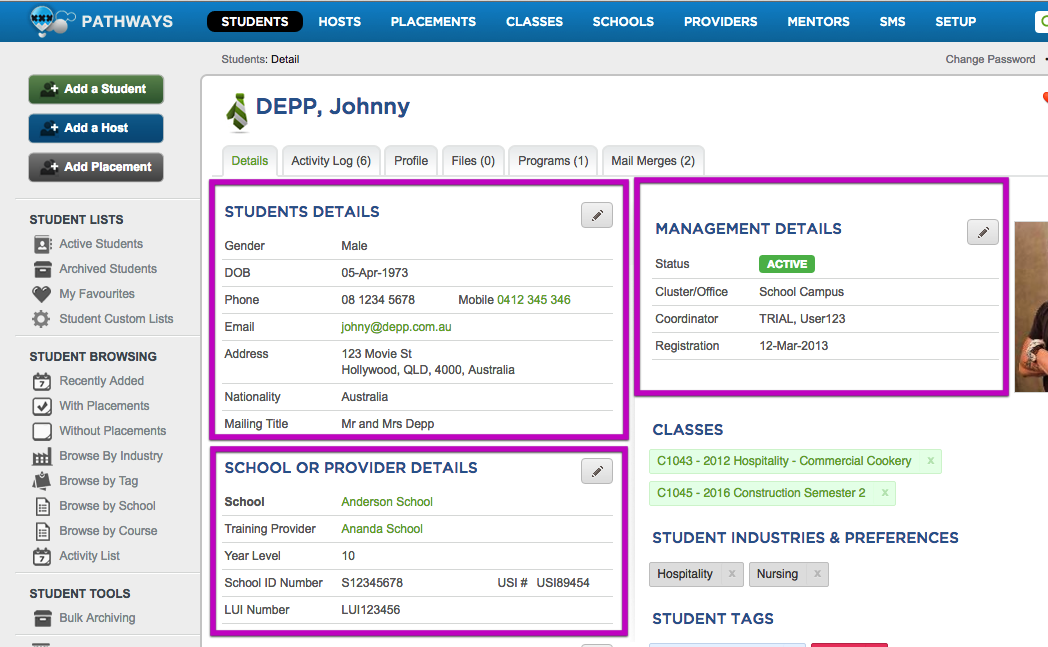This screenshot has width=1048, height=647.
Task: Click the Add a Student button
Action: 95,89
